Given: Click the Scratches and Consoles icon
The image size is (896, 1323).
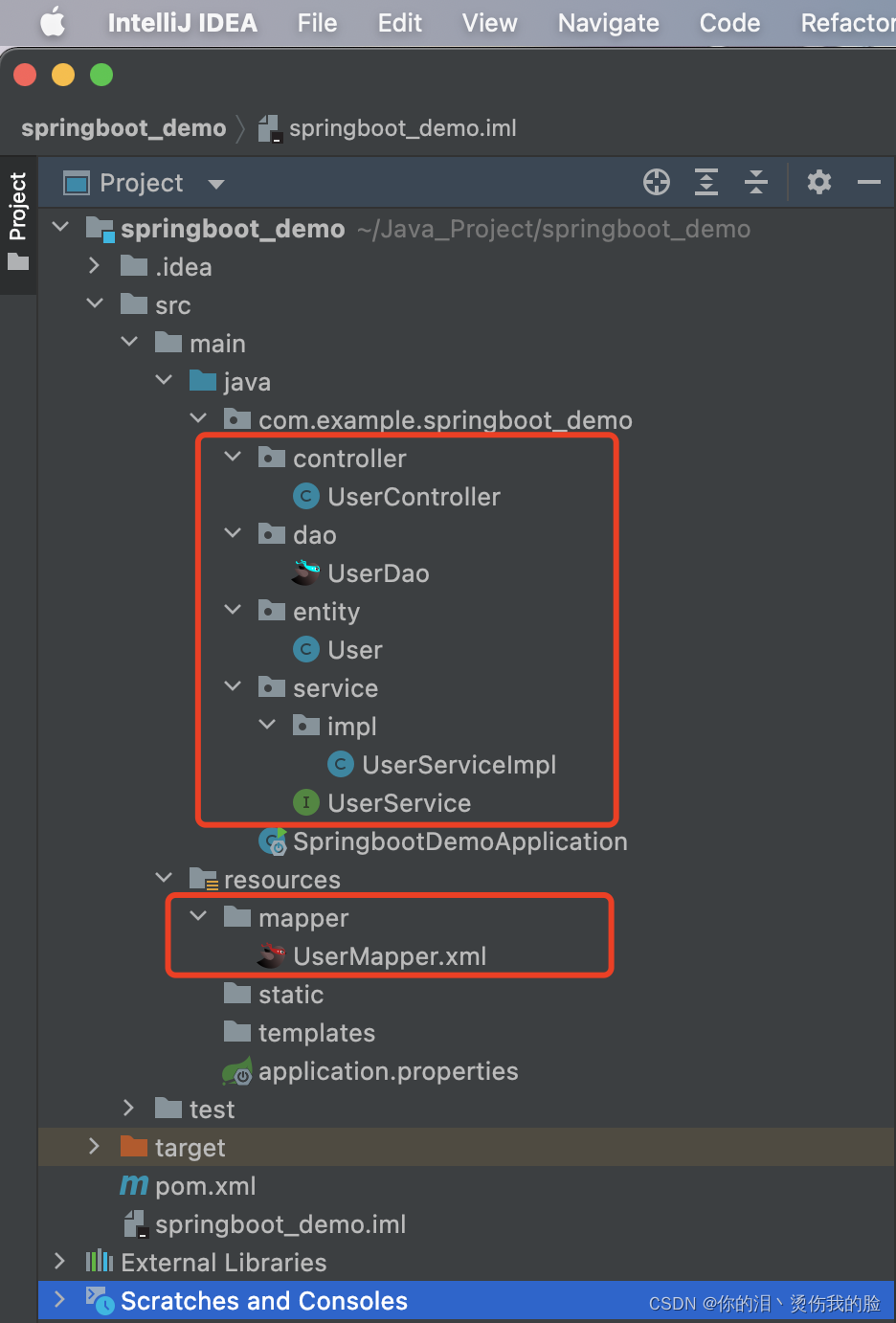Looking at the screenshot, I should point(101,1300).
